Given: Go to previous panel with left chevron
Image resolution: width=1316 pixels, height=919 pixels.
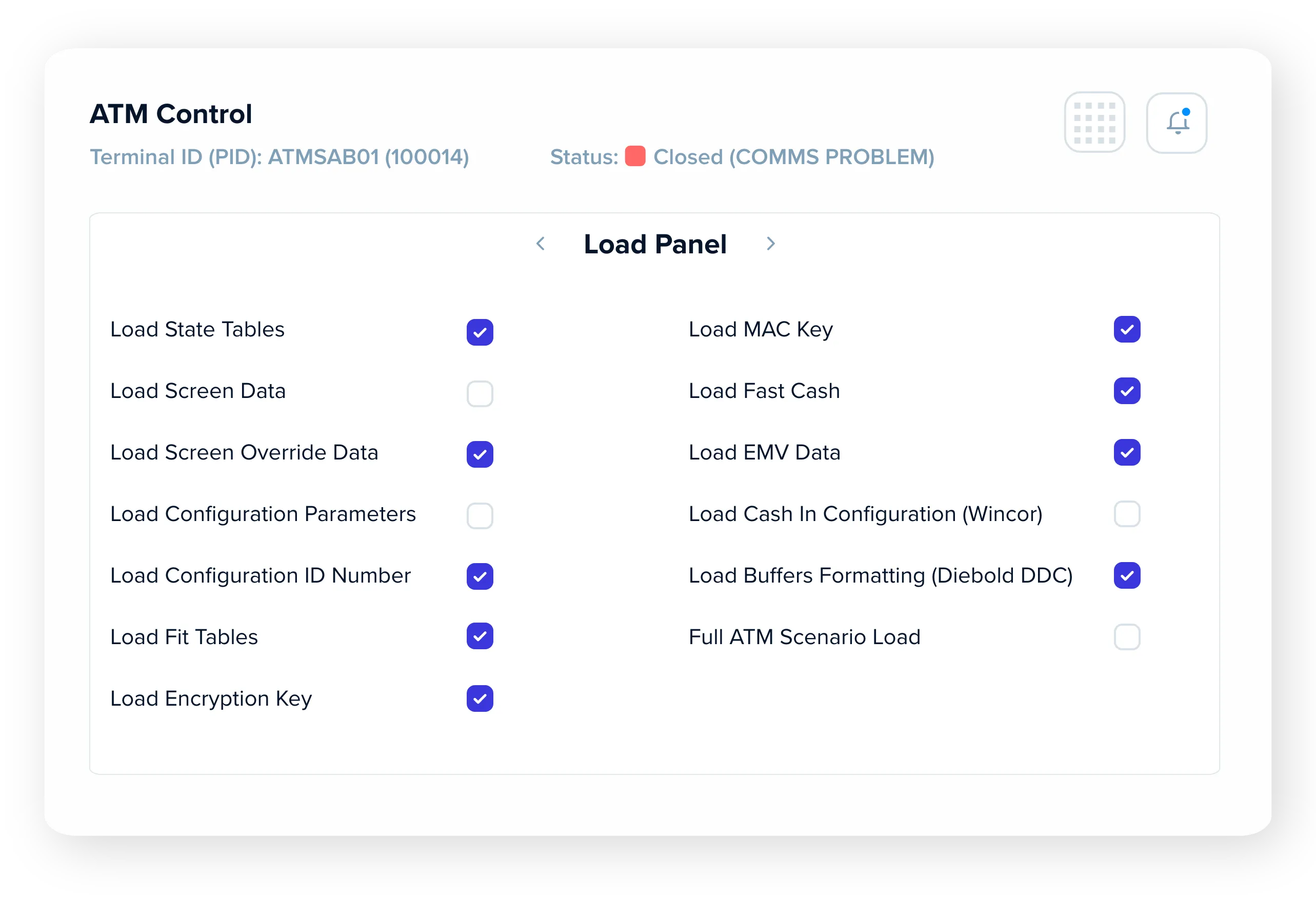Looking at the screenshot, I should point(540,244).
